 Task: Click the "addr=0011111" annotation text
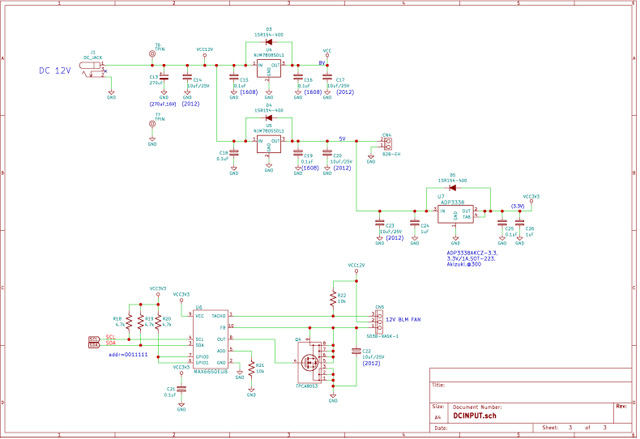127,355
